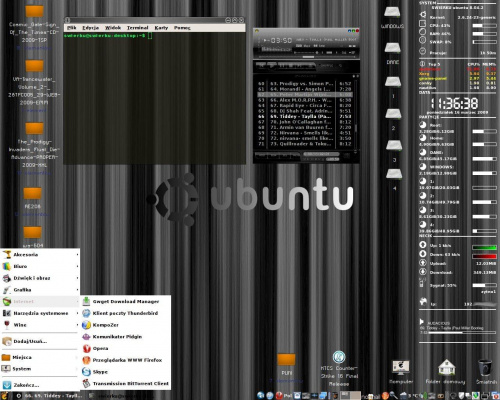This screenshot has height=400, width=500.
Task: Select playlist track Armin van Buuren
Action: point(304,127)
